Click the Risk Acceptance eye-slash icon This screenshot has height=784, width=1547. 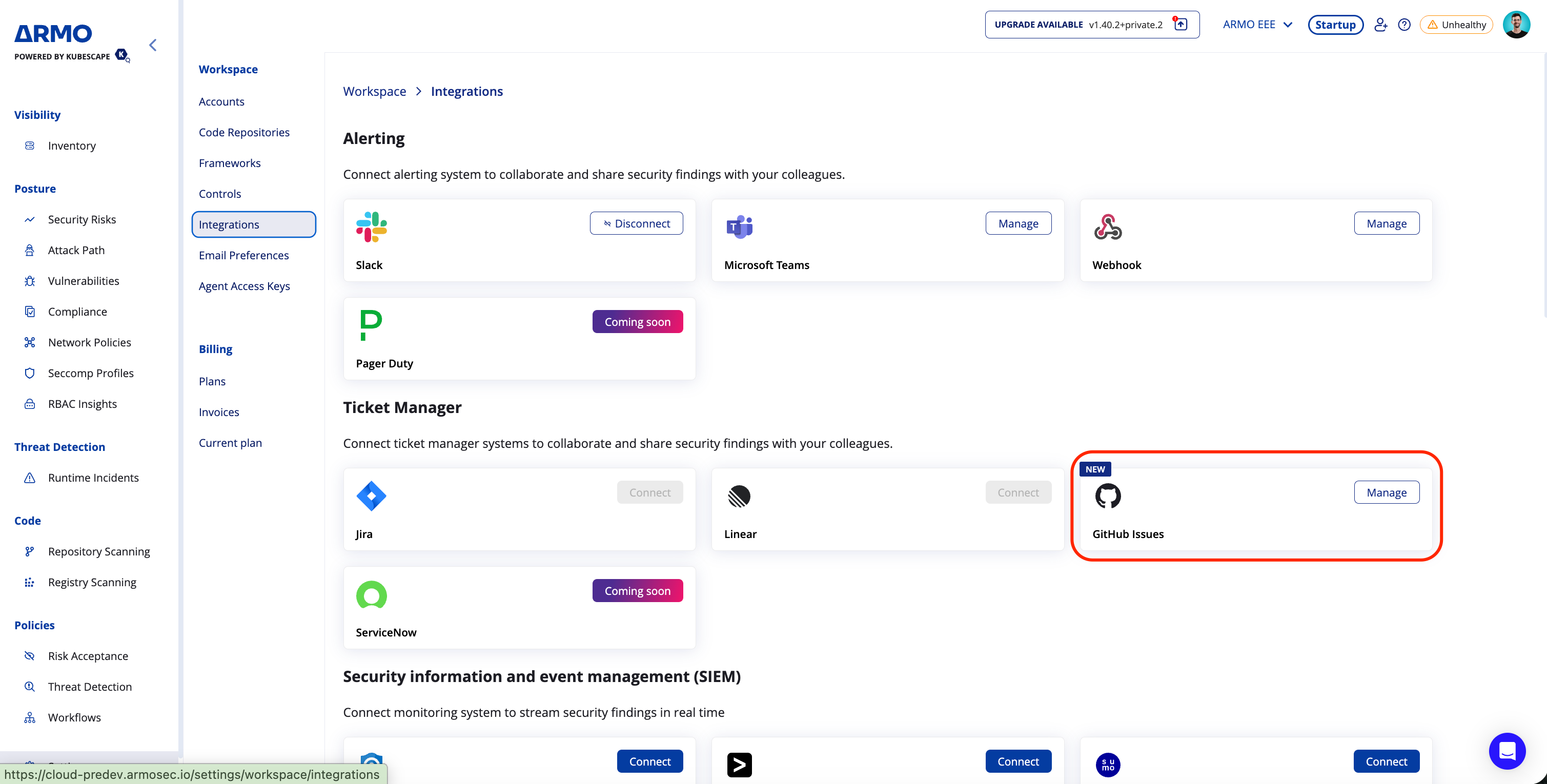click(29, 656)
